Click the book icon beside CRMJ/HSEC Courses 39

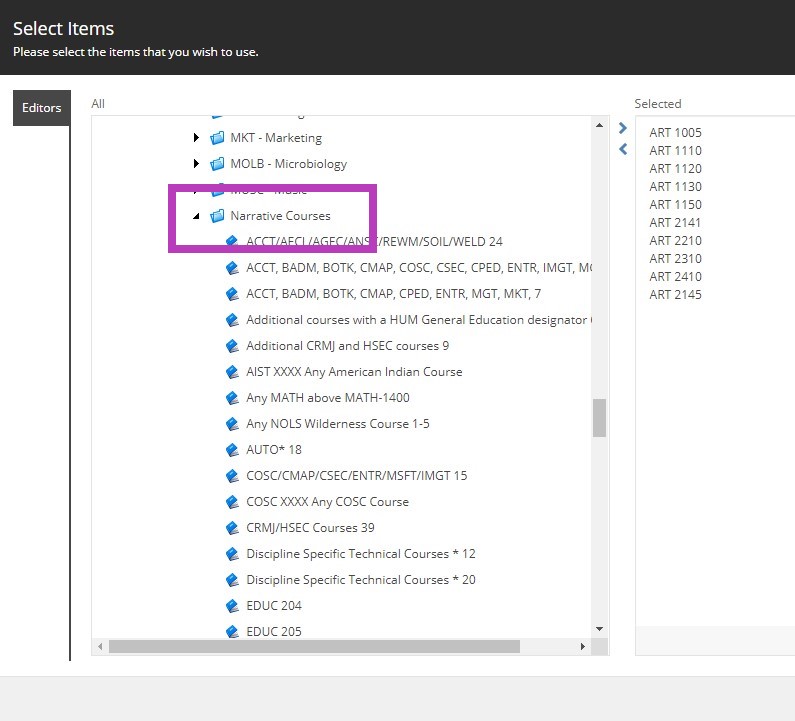(x=233, y=528)
